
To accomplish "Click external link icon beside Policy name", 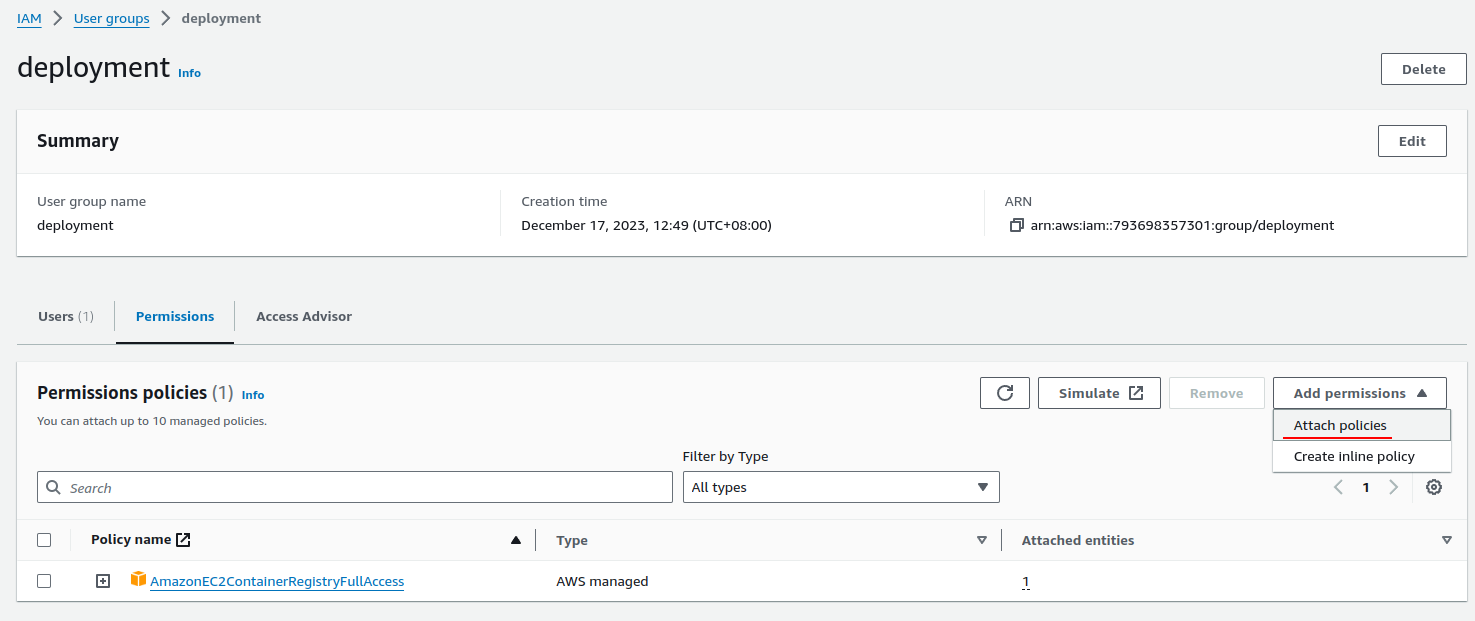I will [183, 540].
